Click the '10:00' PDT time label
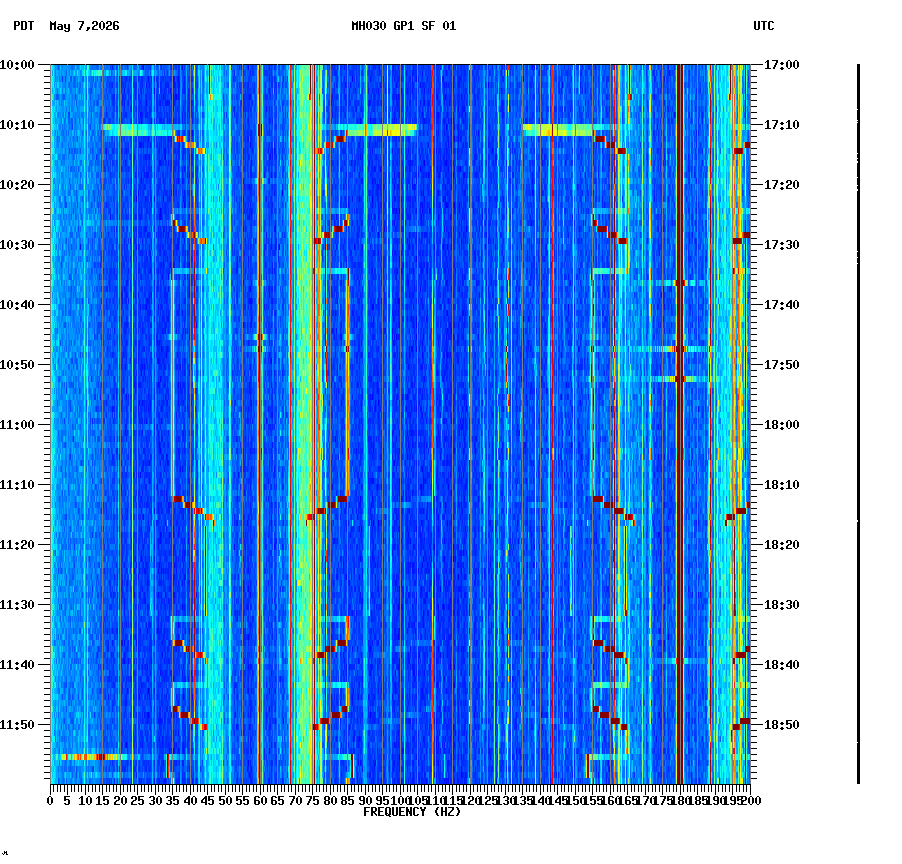This screenshot has width=902, height=864. (x=17, y=65)
